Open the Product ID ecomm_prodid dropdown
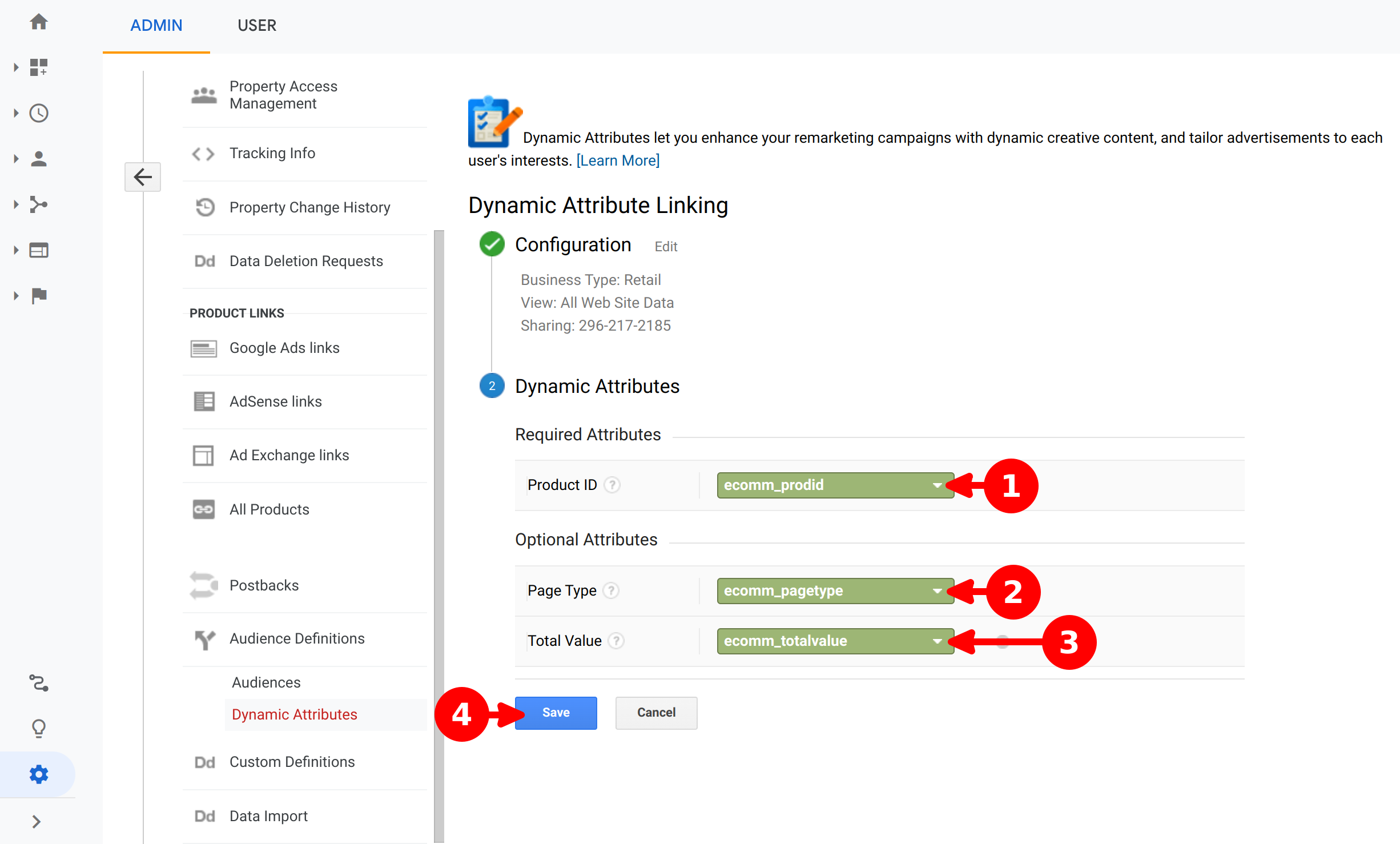The height and width of the screenshot is (844, 1400). [835, 485]
